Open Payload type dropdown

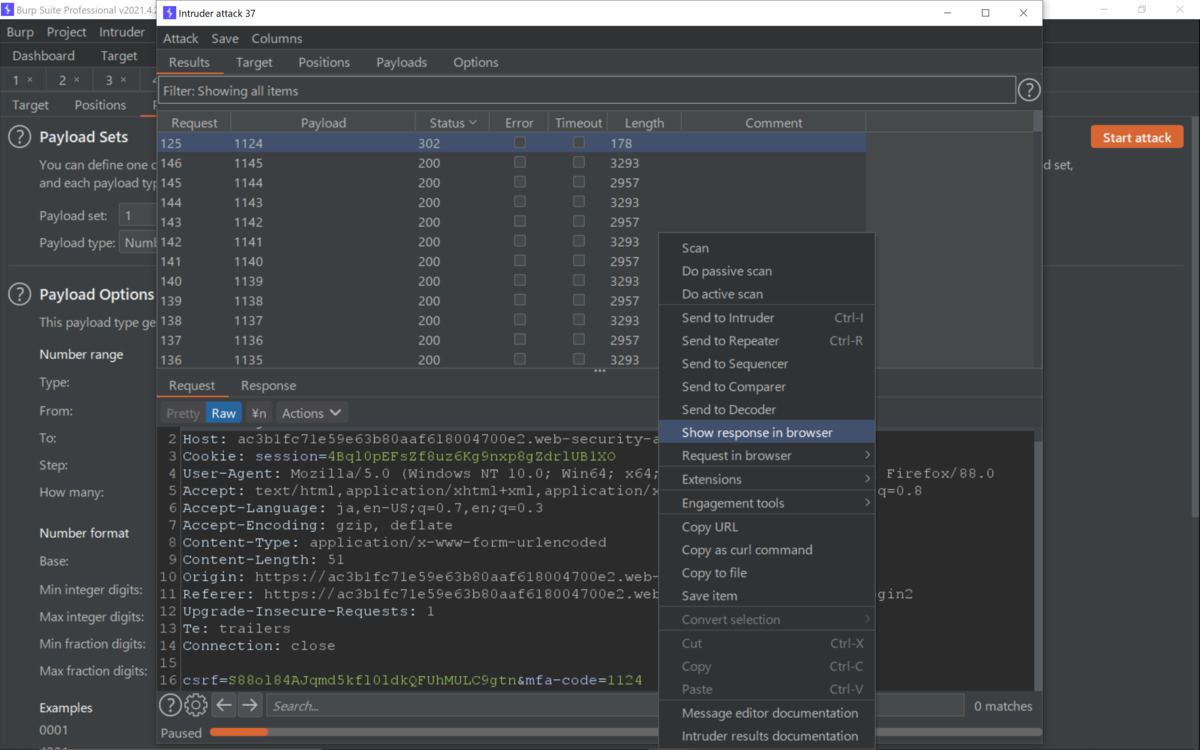(x=138, y=243)
